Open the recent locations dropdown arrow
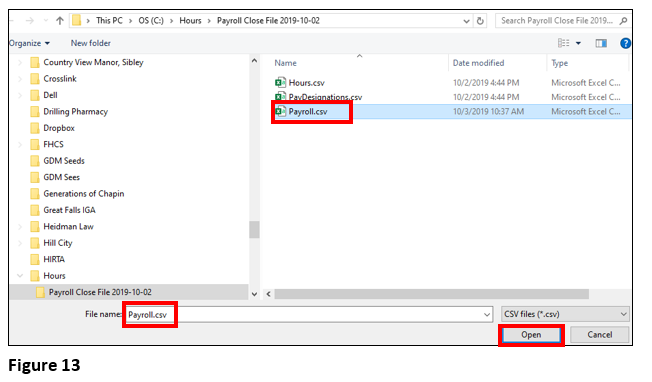Image resolution: width=652 pixels, height=382 pixels. [46, 21]
